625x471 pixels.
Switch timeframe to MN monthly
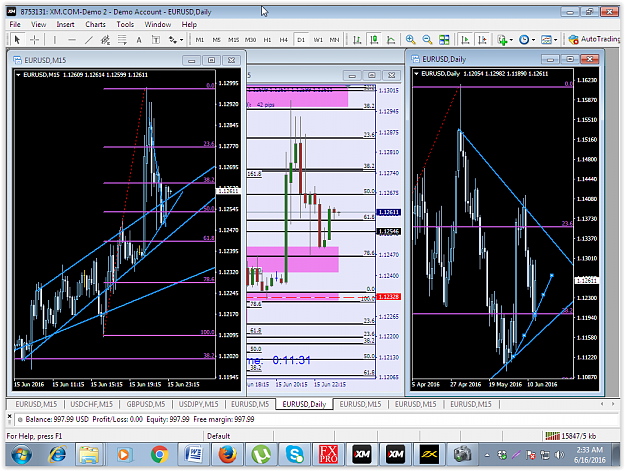click(x=334, y=40)
